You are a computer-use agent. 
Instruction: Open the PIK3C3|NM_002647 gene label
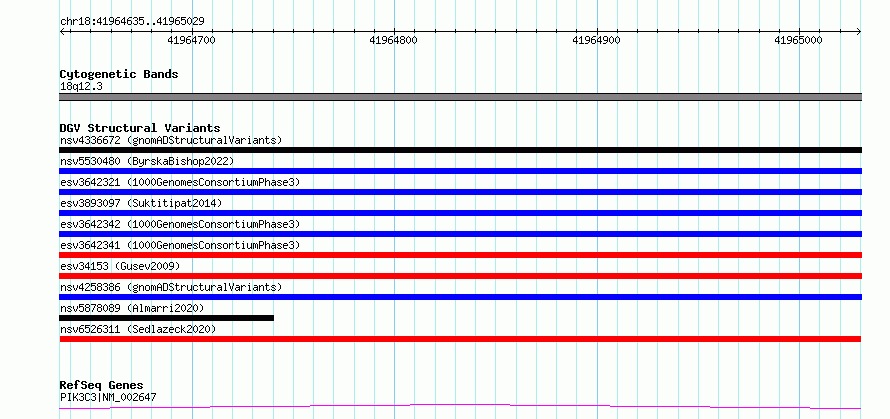click(x=108, y=397)
